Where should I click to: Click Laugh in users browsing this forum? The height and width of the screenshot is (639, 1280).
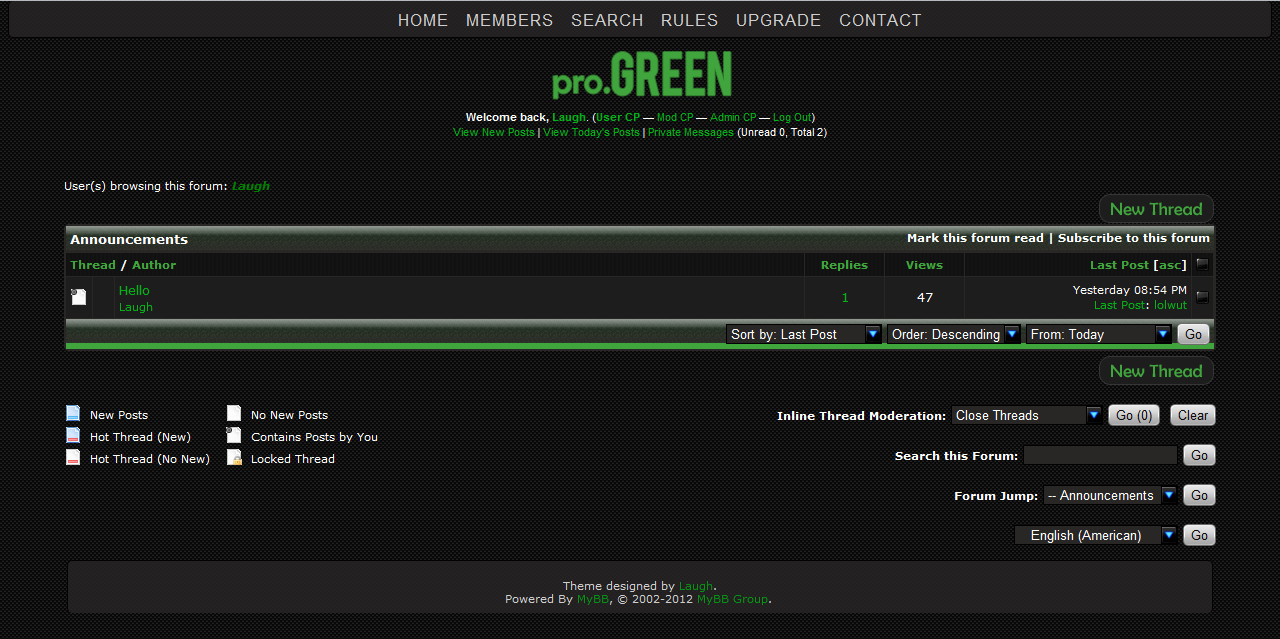click(x=251, y=185)
